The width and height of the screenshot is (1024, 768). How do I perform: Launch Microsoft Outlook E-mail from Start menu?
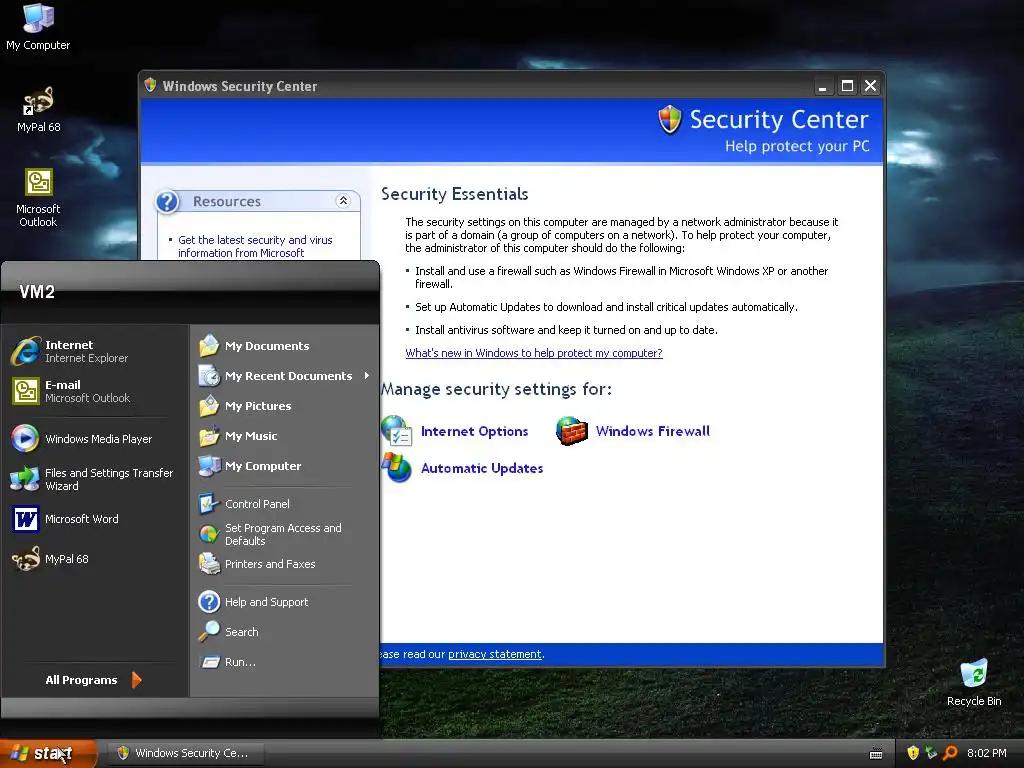pos(71,391)
